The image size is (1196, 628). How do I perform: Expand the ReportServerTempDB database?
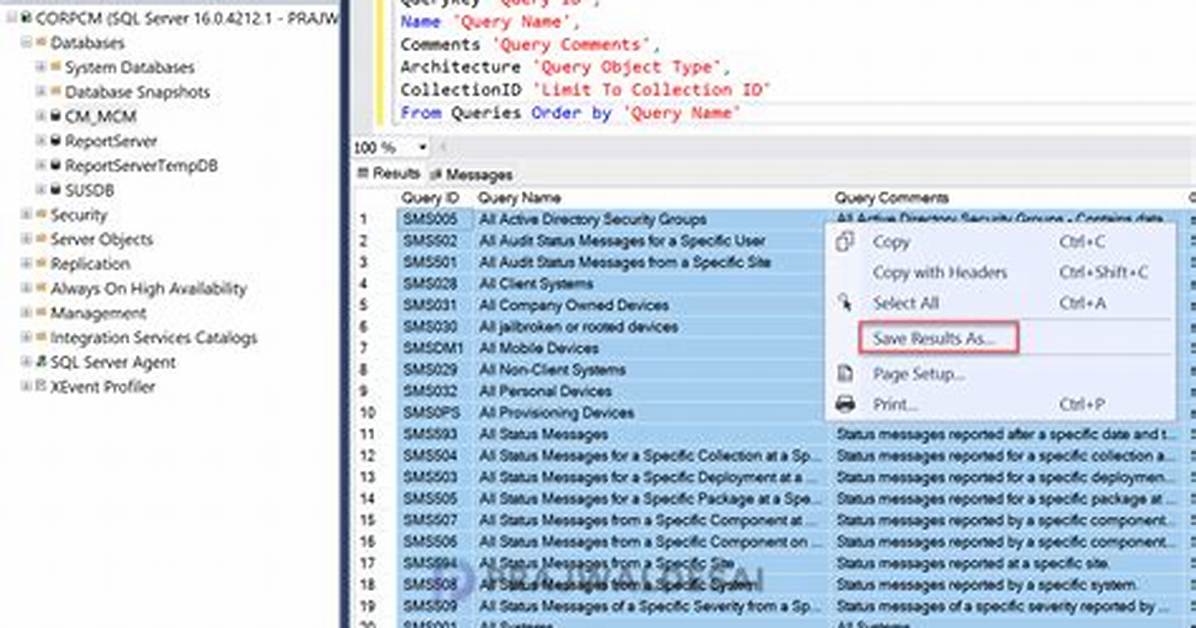(x=40, y=165)
